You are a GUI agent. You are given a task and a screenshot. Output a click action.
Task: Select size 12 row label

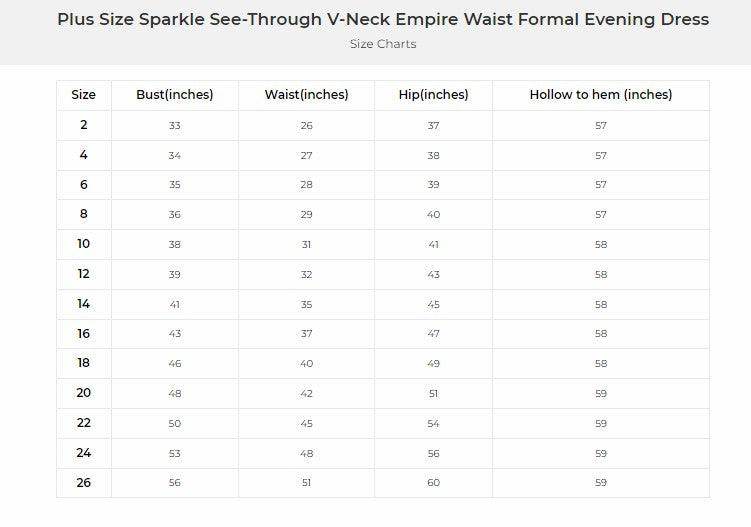pyautogui.click(x=84, y=274)
